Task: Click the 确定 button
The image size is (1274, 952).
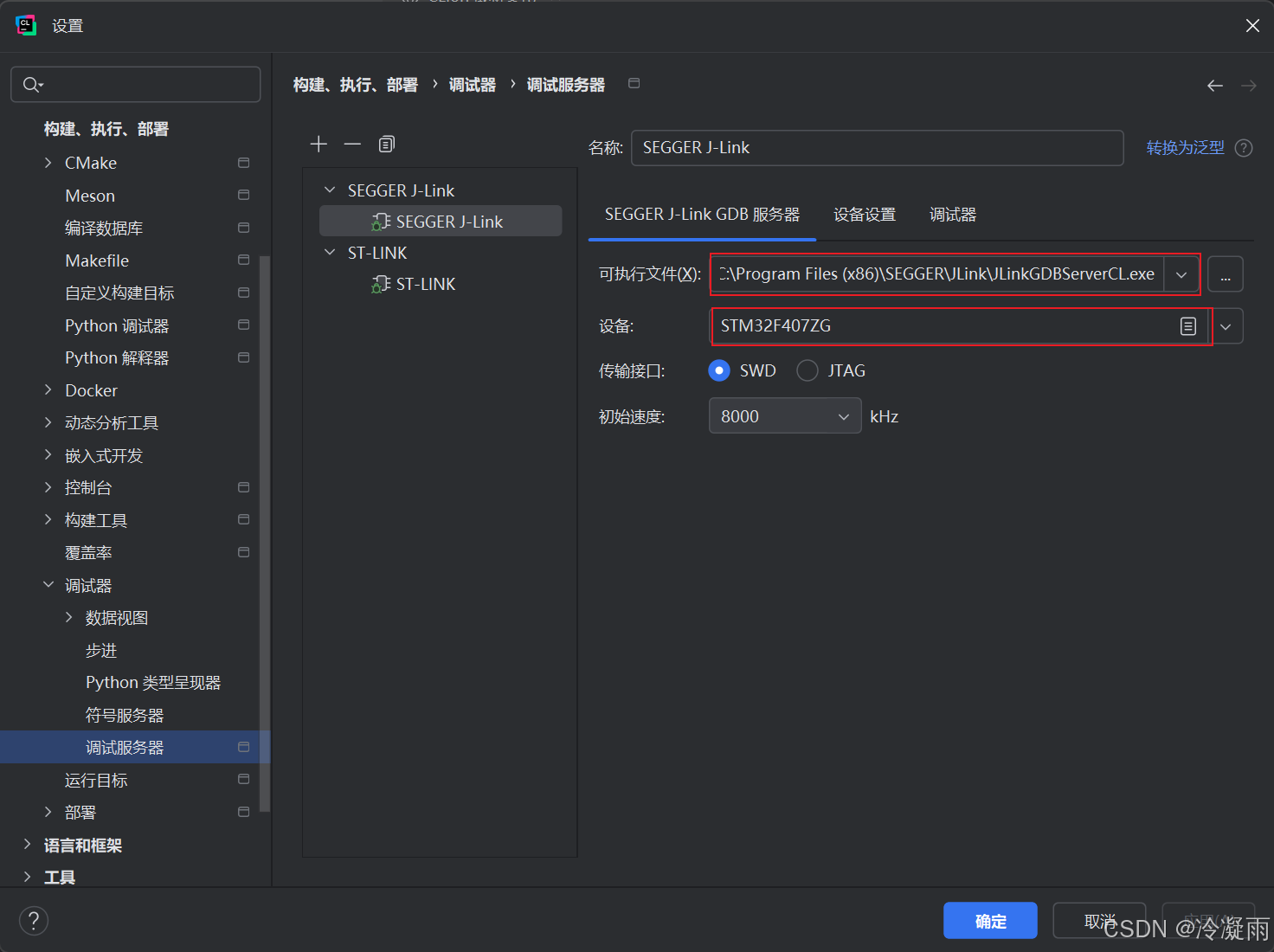Action: 990,921
